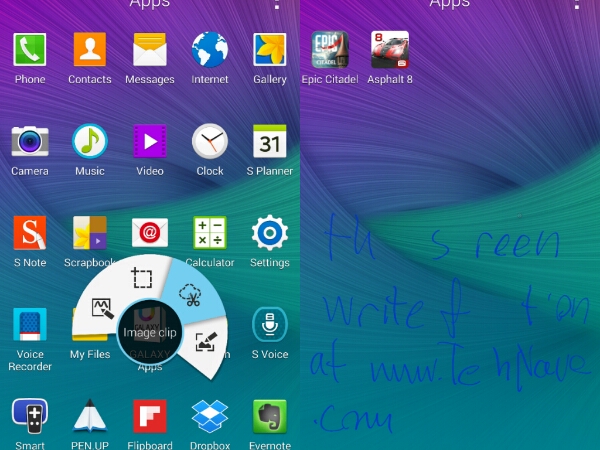
Task: Open the Calculator app
Action: (210, 233)
